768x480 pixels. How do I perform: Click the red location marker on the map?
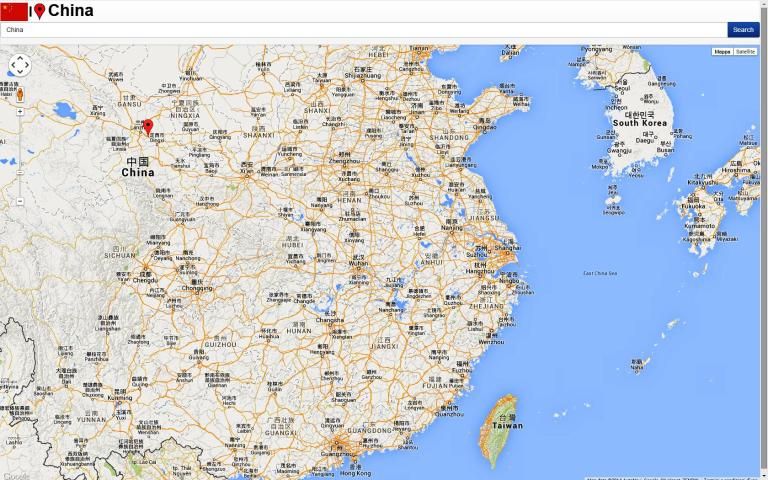(148, 126)
